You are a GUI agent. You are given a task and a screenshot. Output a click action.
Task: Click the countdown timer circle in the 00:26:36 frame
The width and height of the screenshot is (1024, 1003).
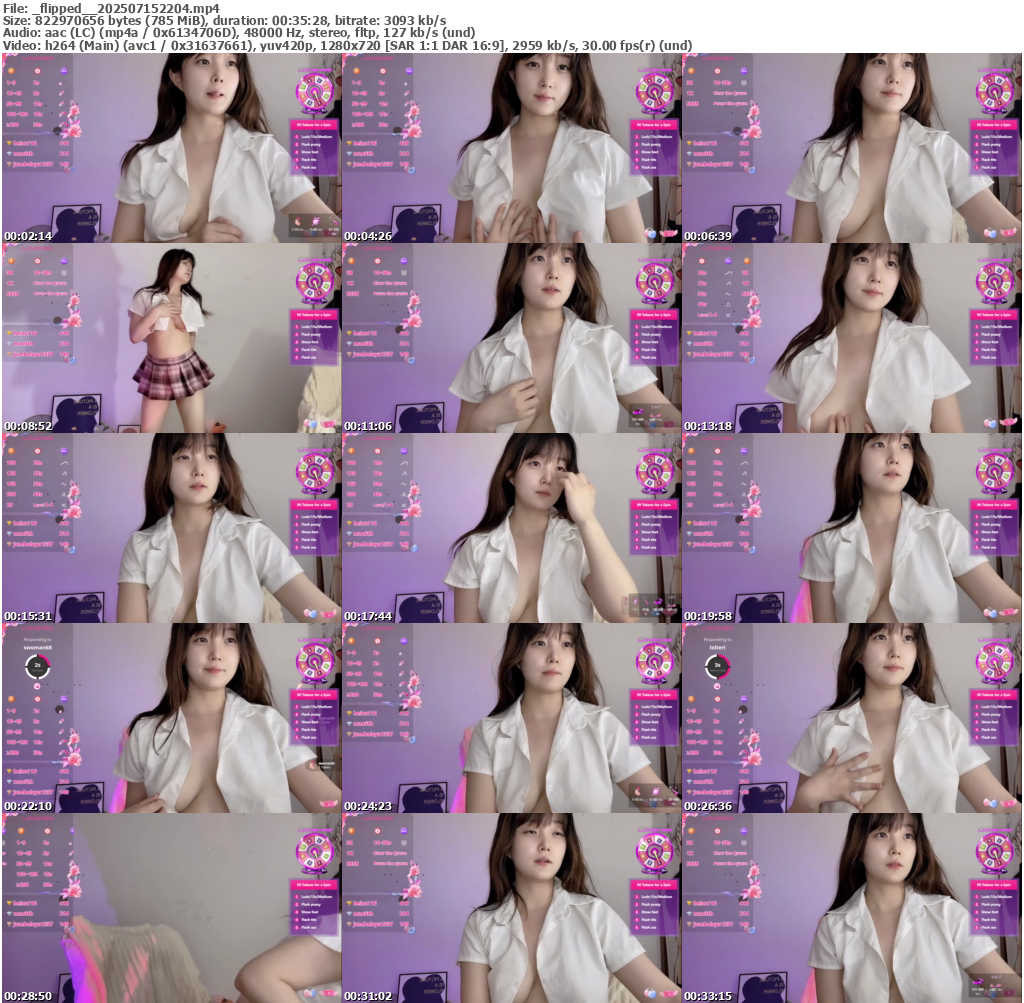click(717, 666)
